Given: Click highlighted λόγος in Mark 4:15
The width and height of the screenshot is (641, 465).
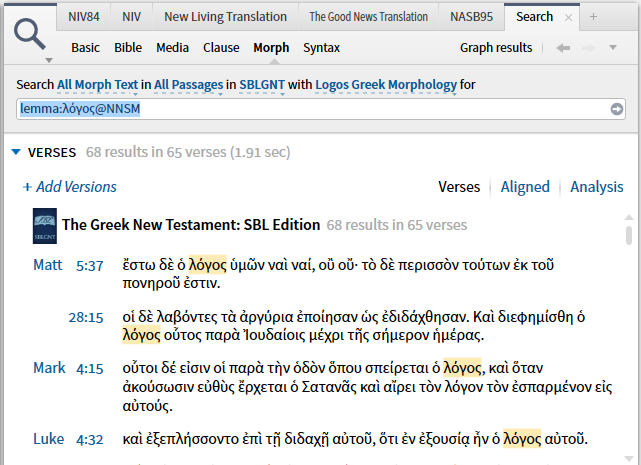Looking at the screenshot, I should pos(462,368).
